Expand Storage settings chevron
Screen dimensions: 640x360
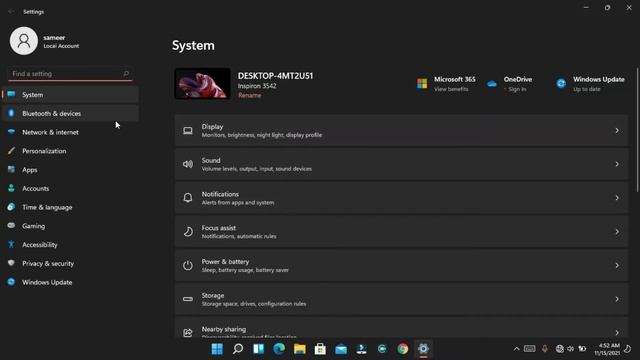tap(617, 299)
